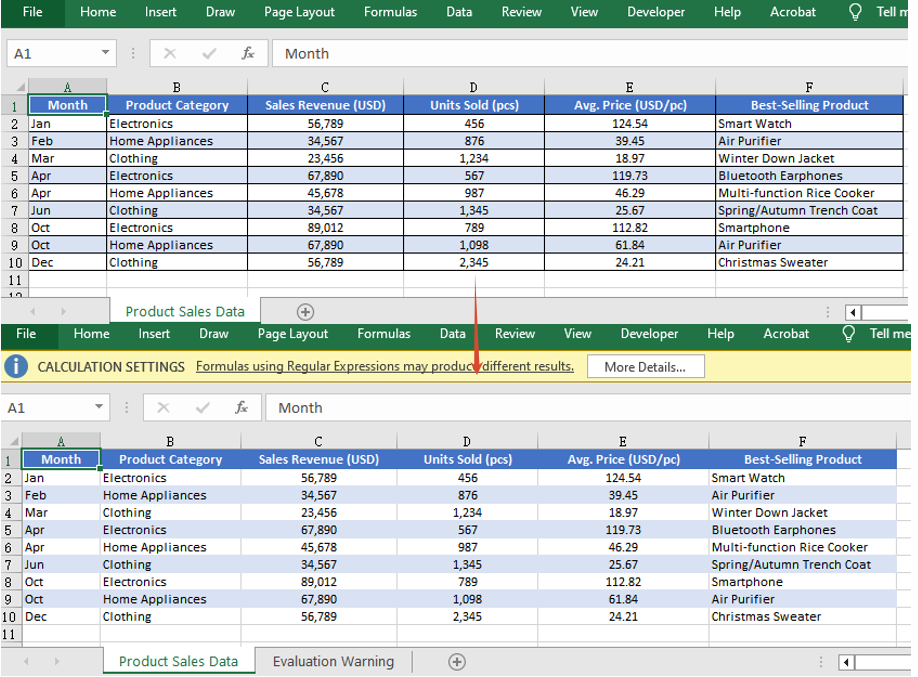Click 89,012 cell in top worksheet
918x677 pixels.
pyautogui.click(x=326, y=228)
